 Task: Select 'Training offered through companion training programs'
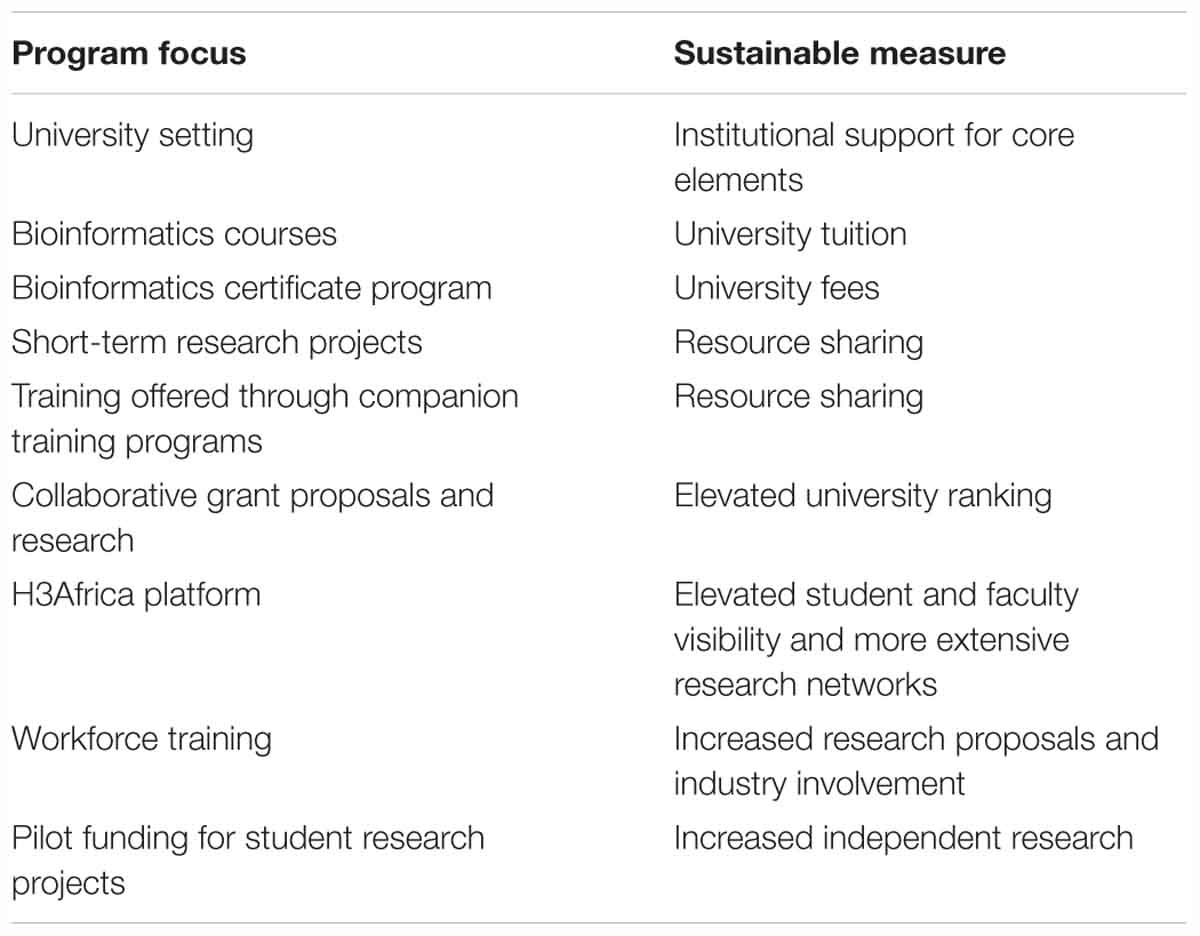click(264, 418)
